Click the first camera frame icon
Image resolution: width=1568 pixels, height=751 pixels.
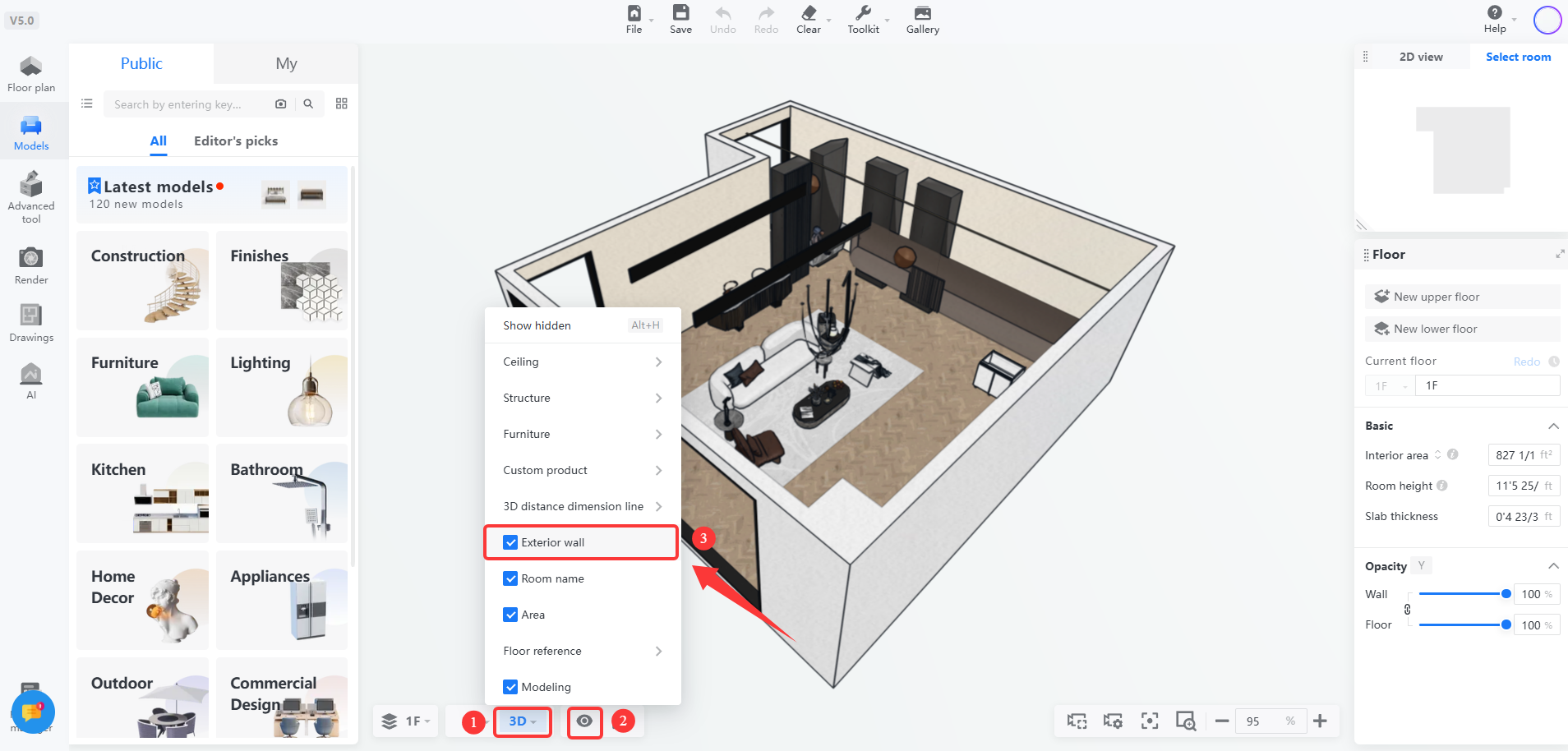pyautogui.click(x=1077, y=721)
